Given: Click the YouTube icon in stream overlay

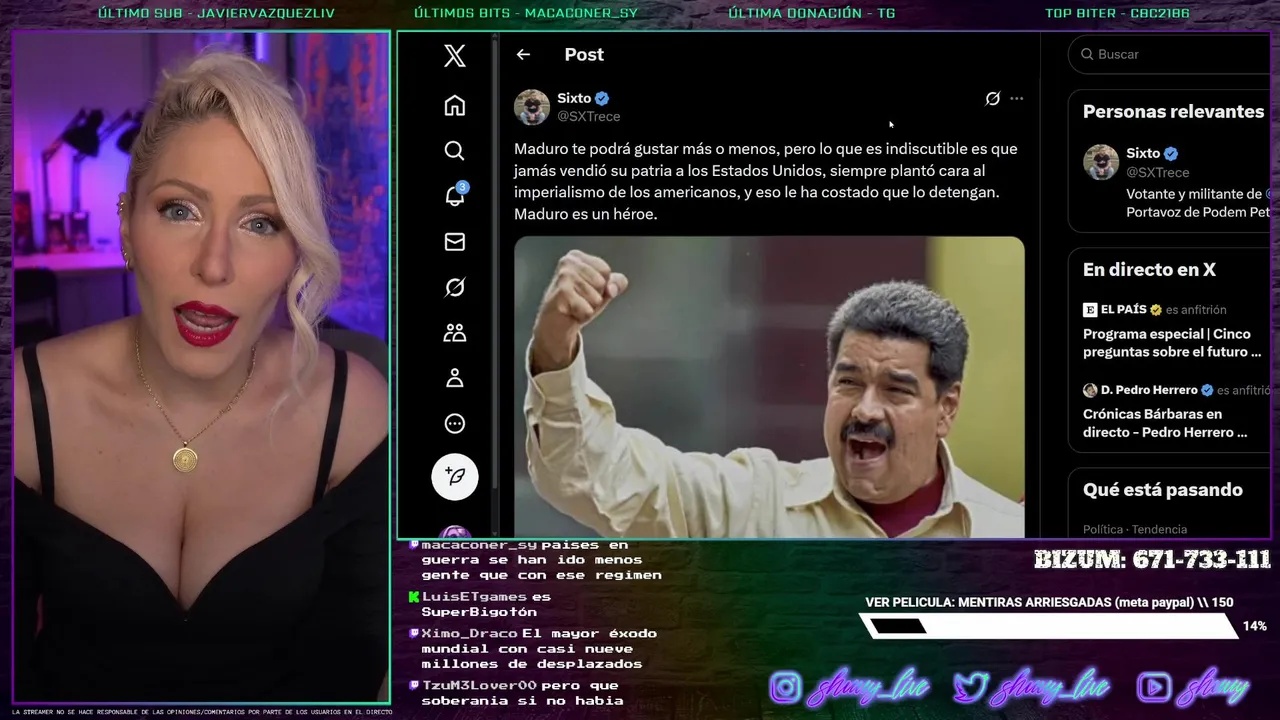Looking at the screenshot, I should [1154, 687].
